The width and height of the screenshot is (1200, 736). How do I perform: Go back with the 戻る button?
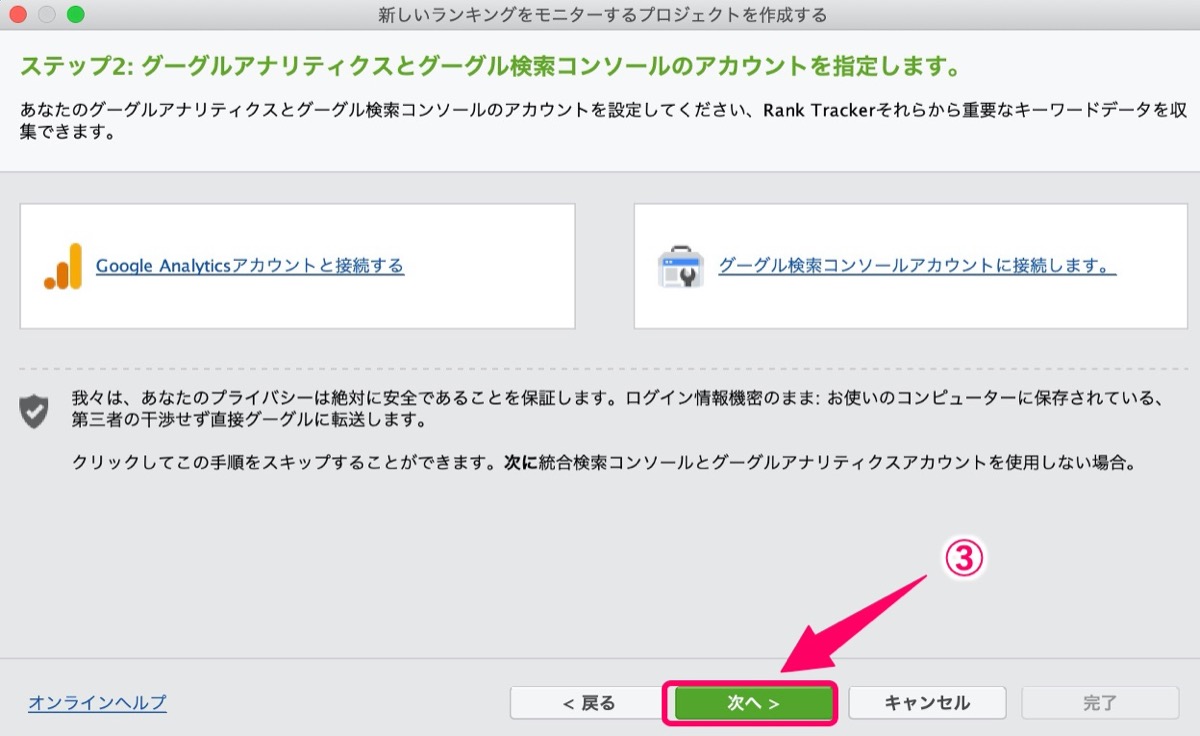589,703
